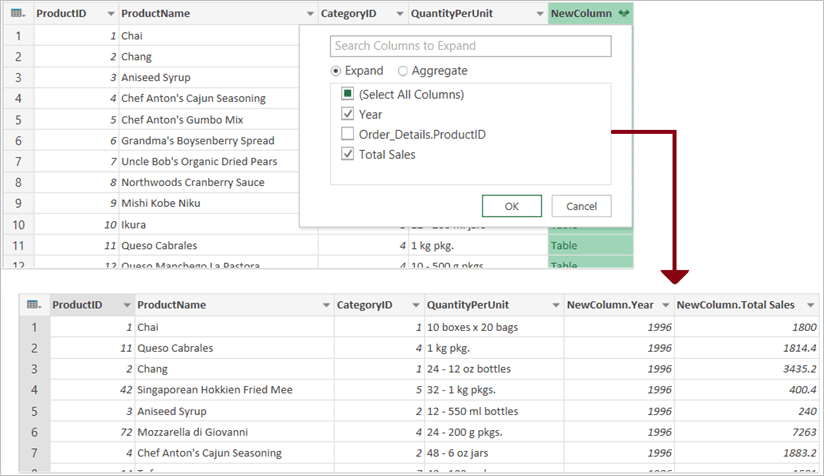
Task: Select the Expand radio option
Action: [x=337, y=71]
